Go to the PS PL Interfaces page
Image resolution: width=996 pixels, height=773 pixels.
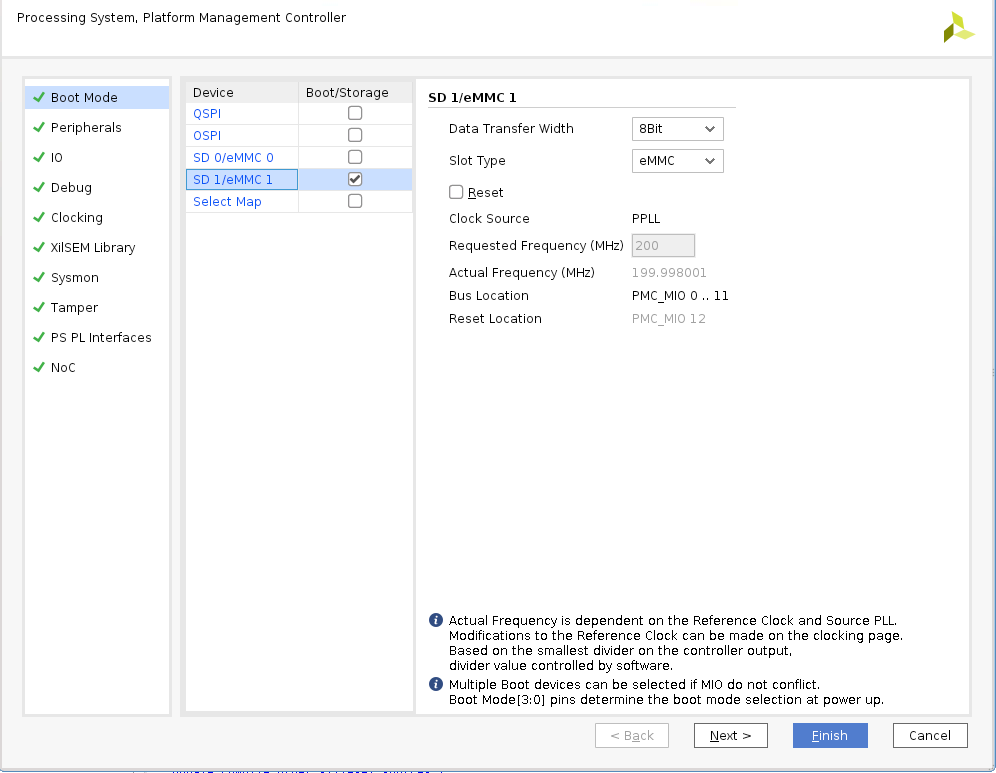[101, 337]
